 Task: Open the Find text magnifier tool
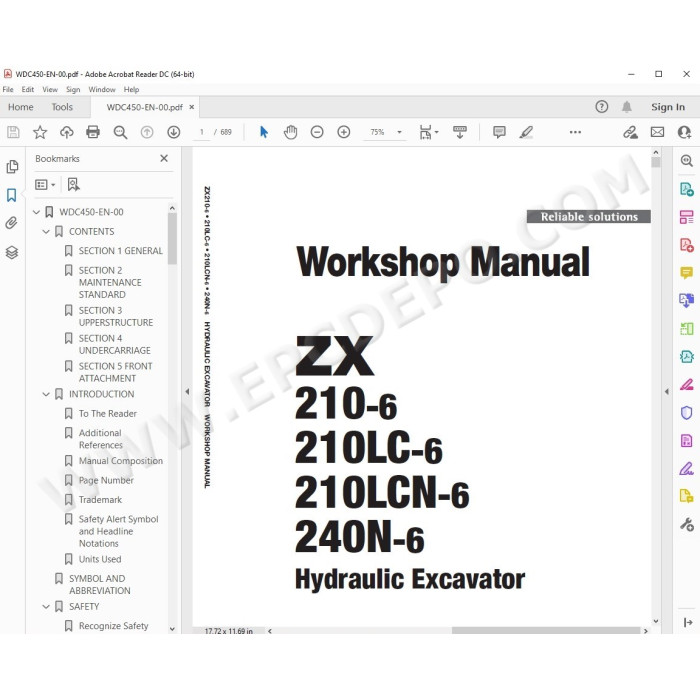click(120, 132)
